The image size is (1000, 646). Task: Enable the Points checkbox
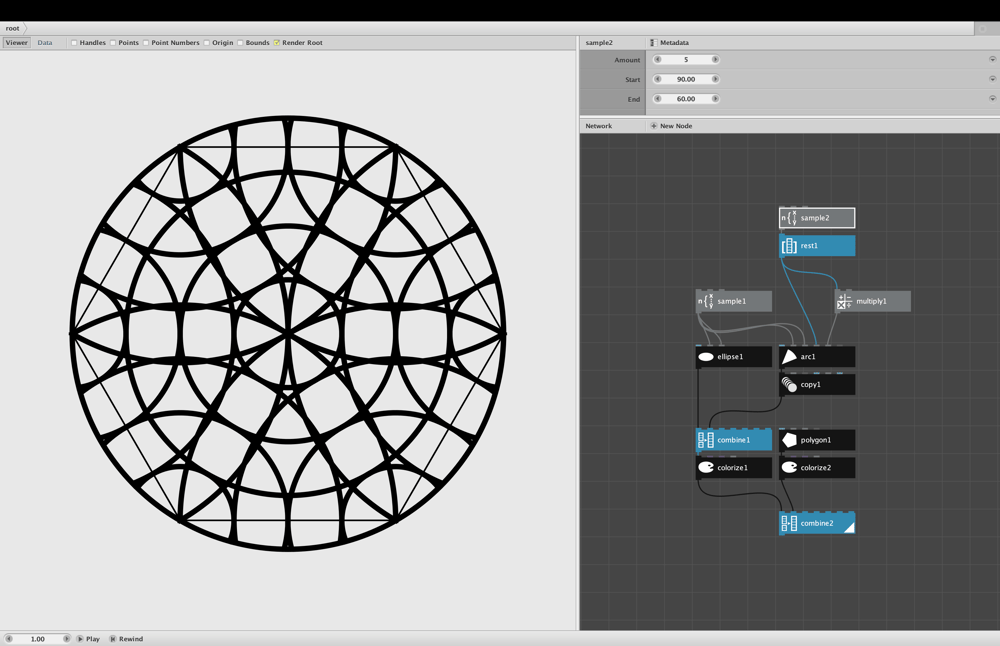(113, 43)
